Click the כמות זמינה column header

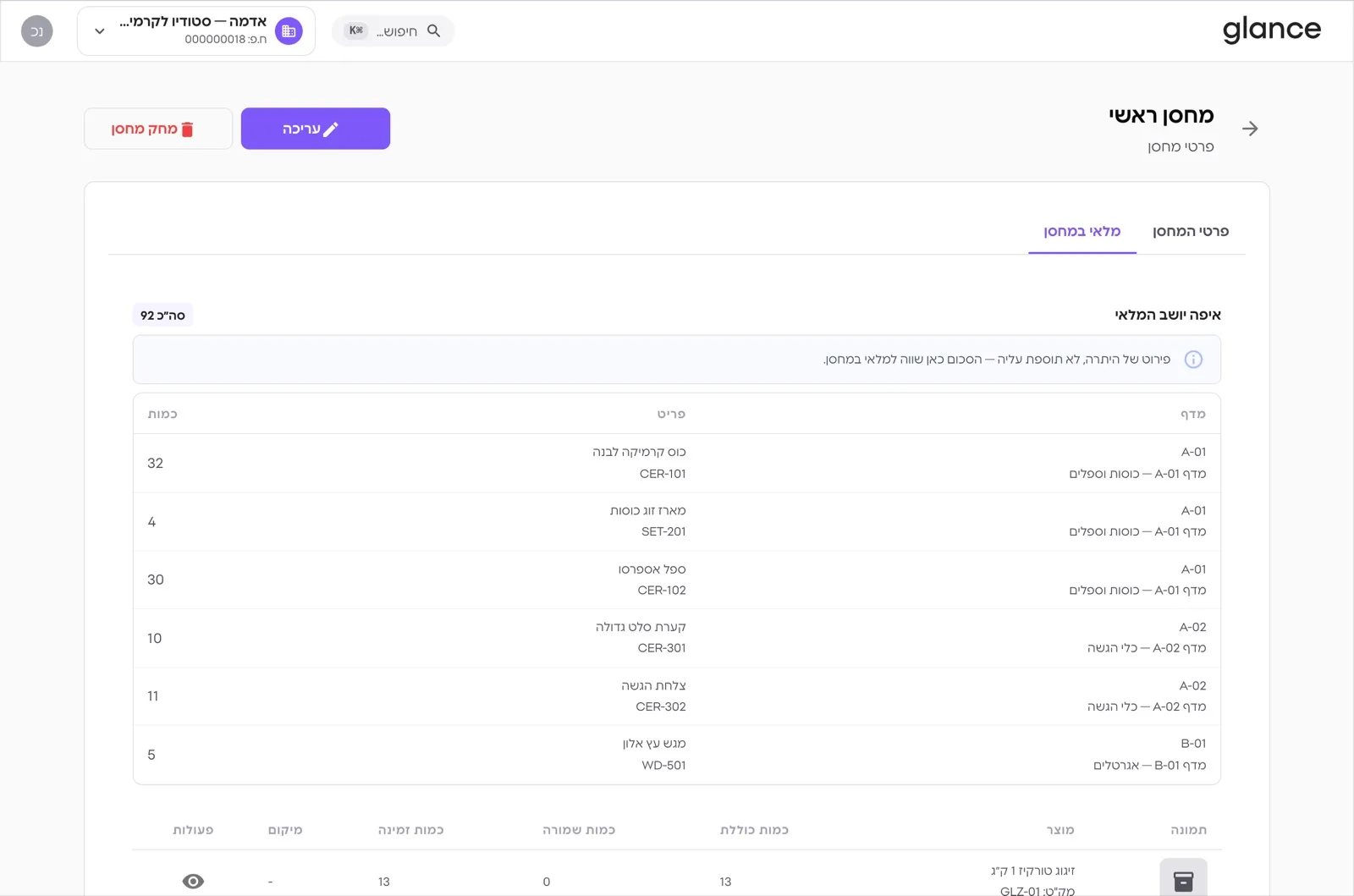coord(410,830)
